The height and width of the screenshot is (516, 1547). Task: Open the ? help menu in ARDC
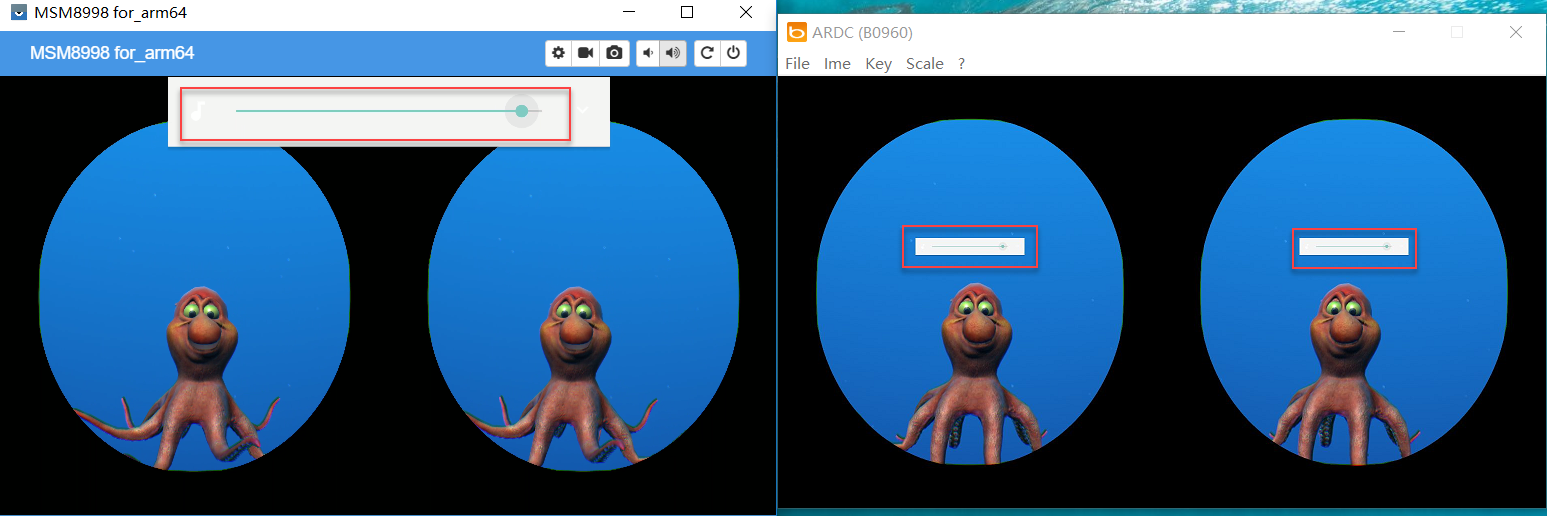(x=962, y=63)
